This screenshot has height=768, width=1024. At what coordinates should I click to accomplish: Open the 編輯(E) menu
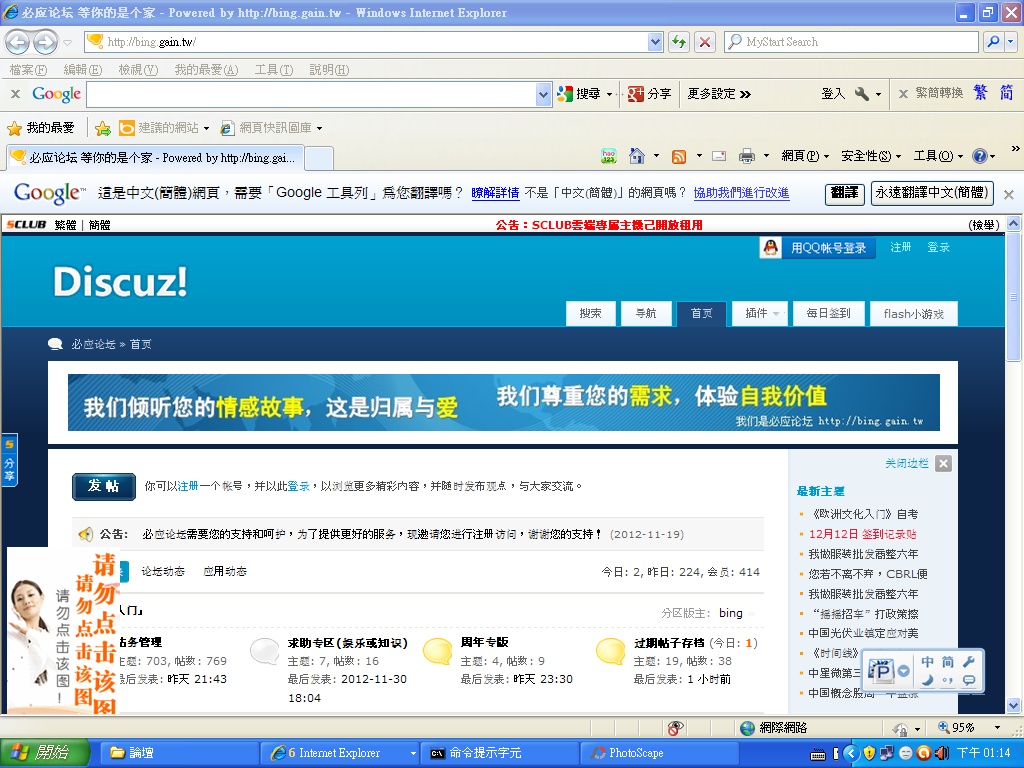pyautogui.click(x=82, y=69)
